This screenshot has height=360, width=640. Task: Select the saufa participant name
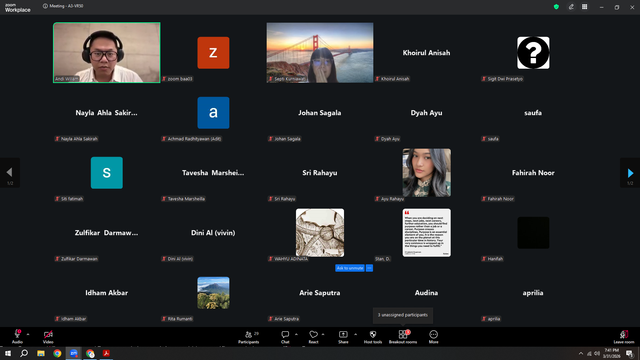[533, 113]
